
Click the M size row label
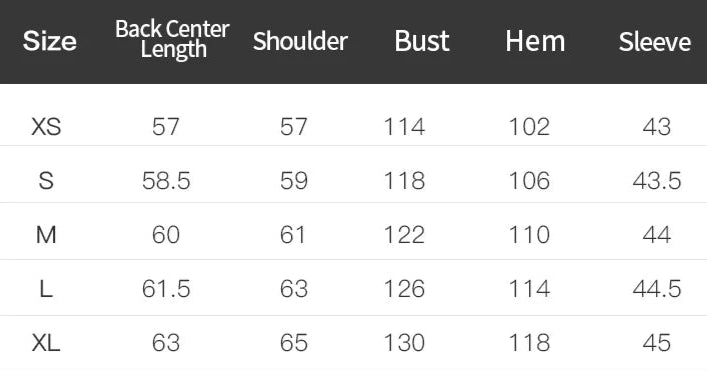(46, 235)
